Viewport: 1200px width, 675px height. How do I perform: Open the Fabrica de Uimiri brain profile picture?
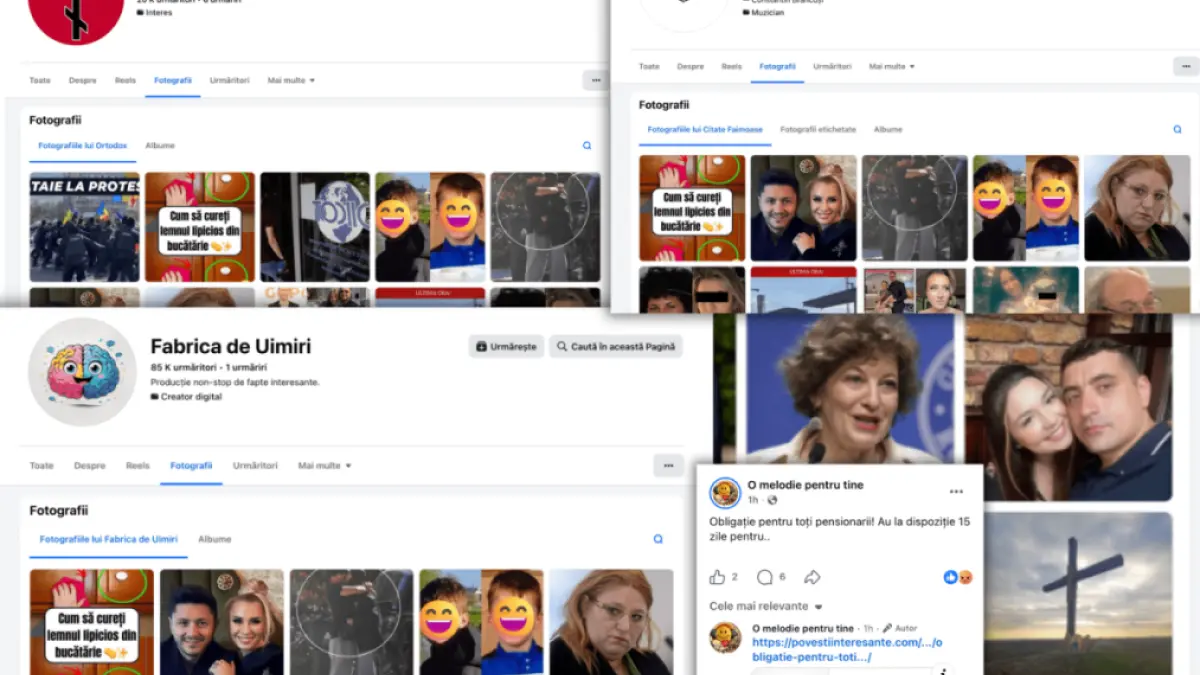pos(82,372)
